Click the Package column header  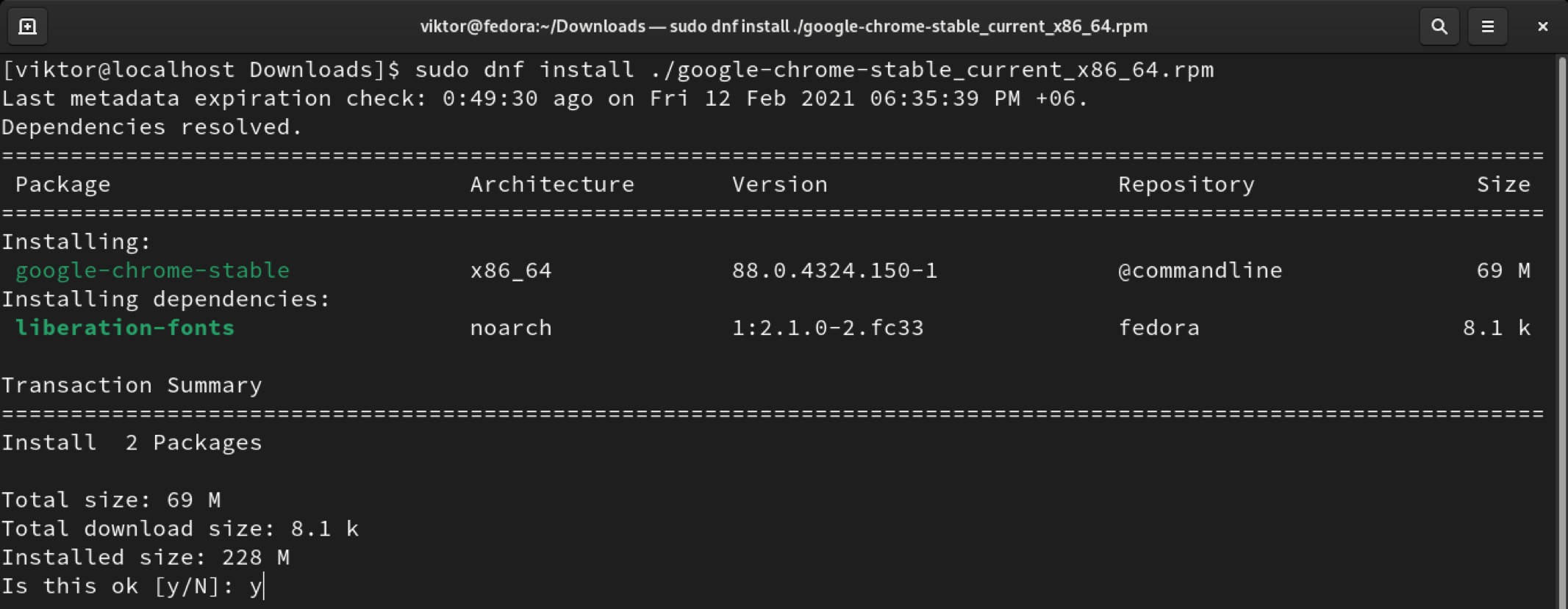pos(62,184)
